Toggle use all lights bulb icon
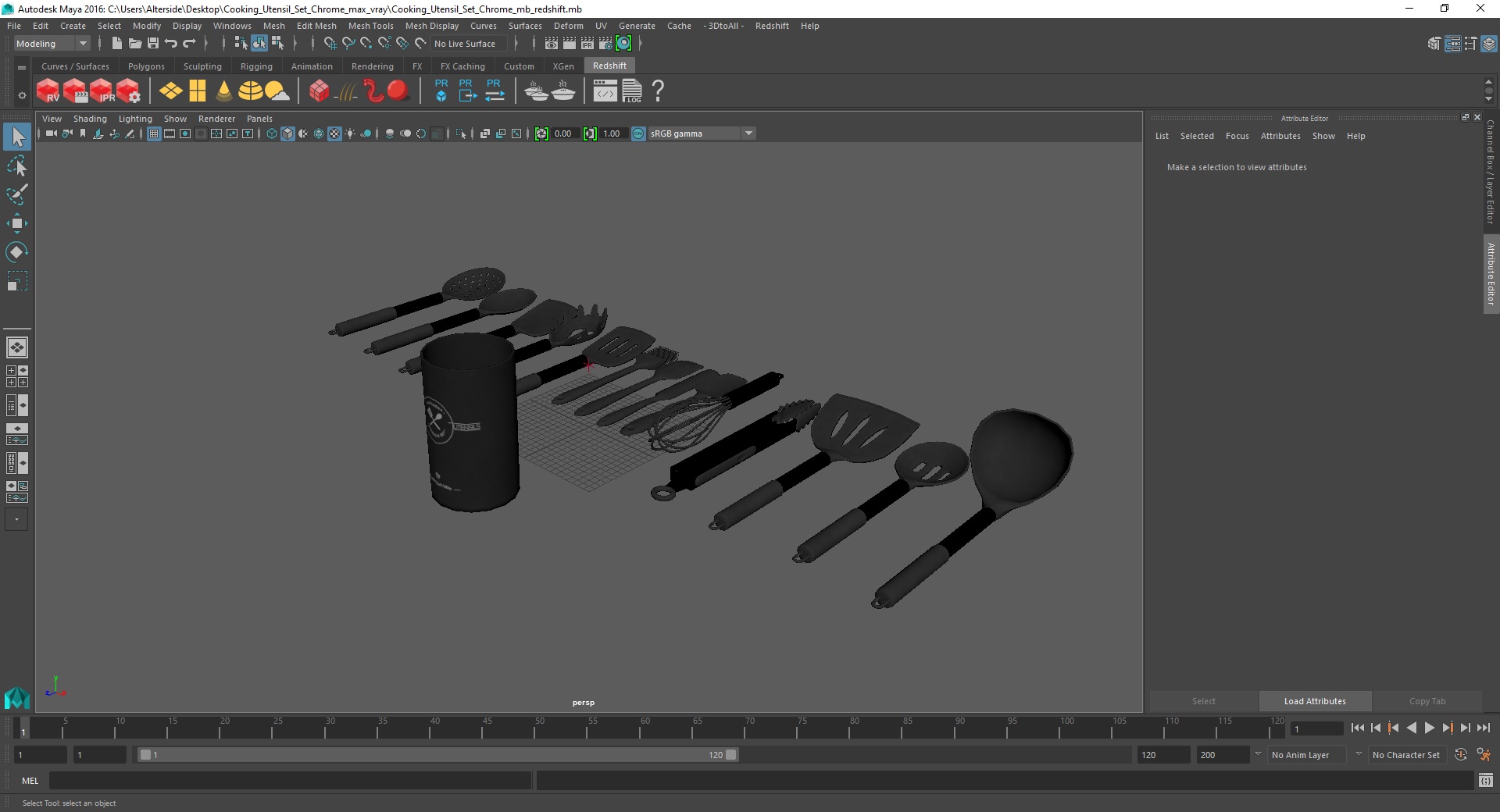Image resolution: width=1500 pixels, height=812 pixels. pyautogui.click(x=350, y=134)
